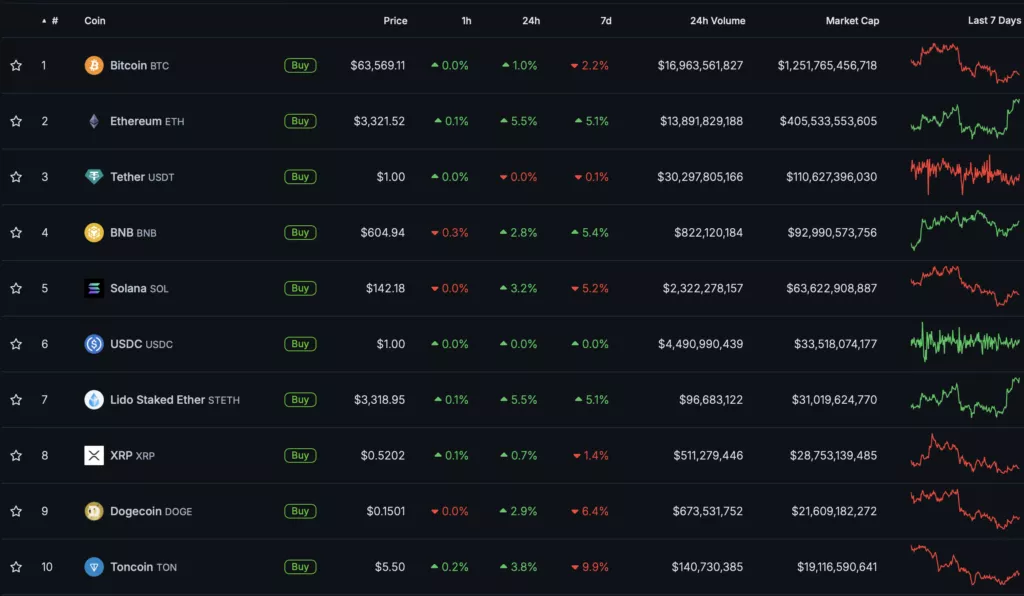
Task: Click Buy button for Toncoin
Action: [300, 567]
